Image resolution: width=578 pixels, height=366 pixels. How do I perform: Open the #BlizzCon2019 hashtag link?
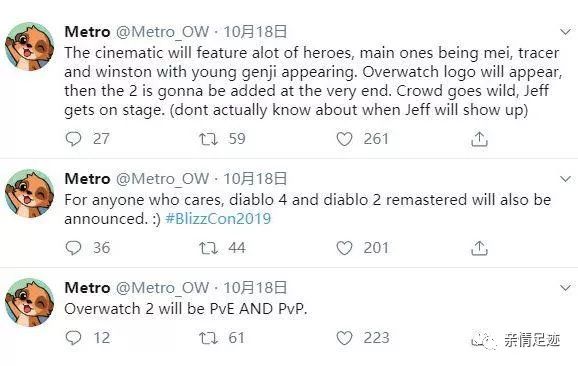[x=218, y=219]
